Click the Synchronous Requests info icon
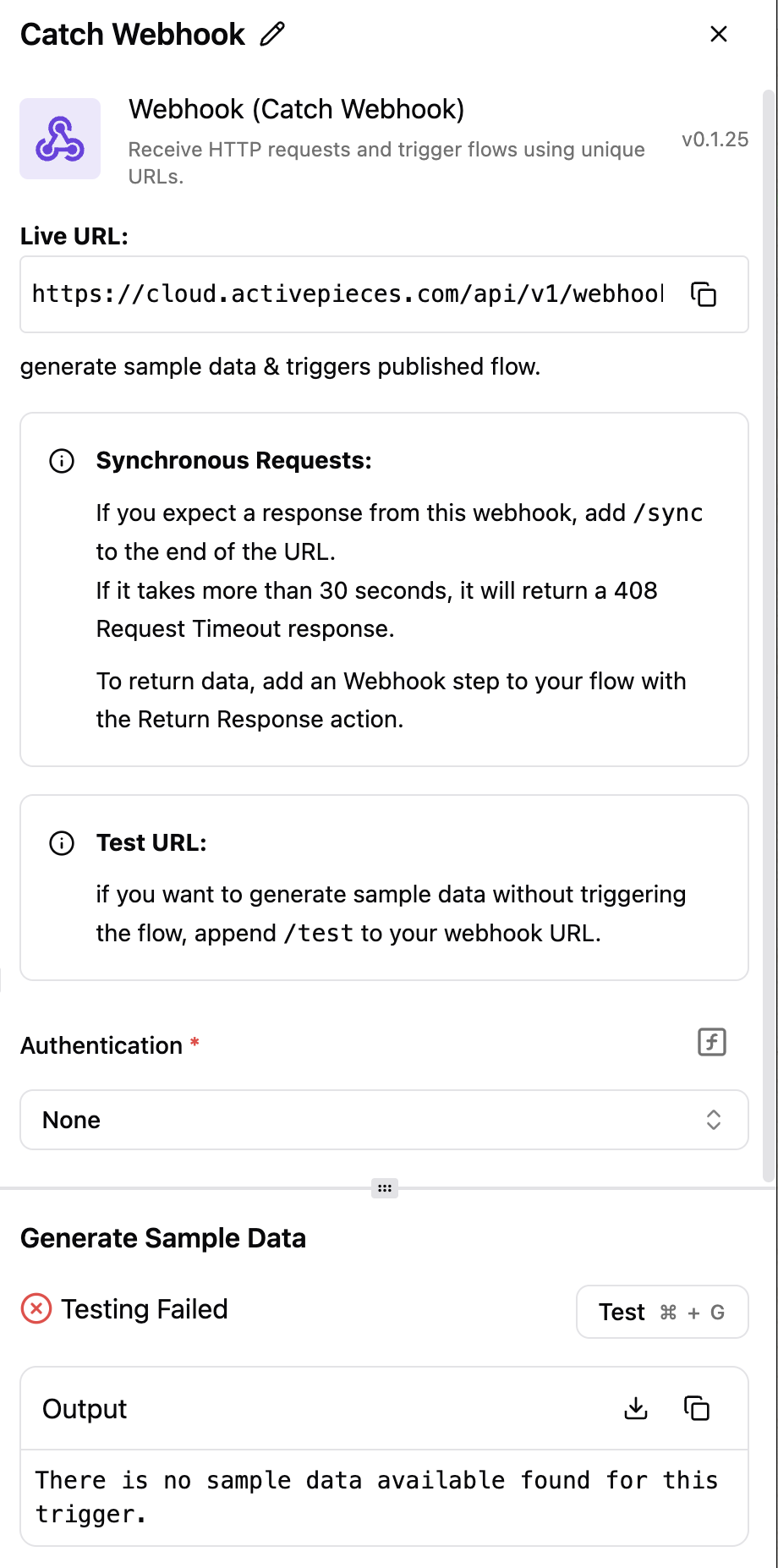This screenshot has height=1568, width=778. coord(62,461)
